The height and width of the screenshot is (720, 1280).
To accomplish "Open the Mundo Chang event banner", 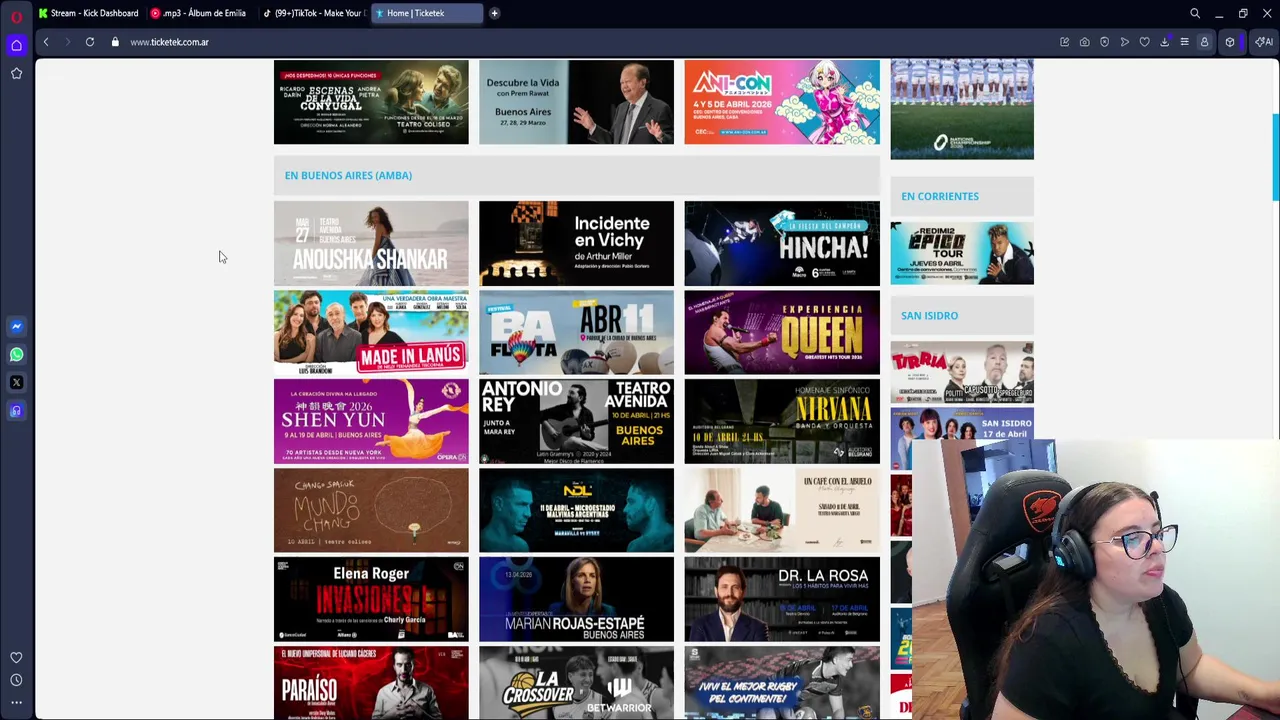I will tap(371, 510).
